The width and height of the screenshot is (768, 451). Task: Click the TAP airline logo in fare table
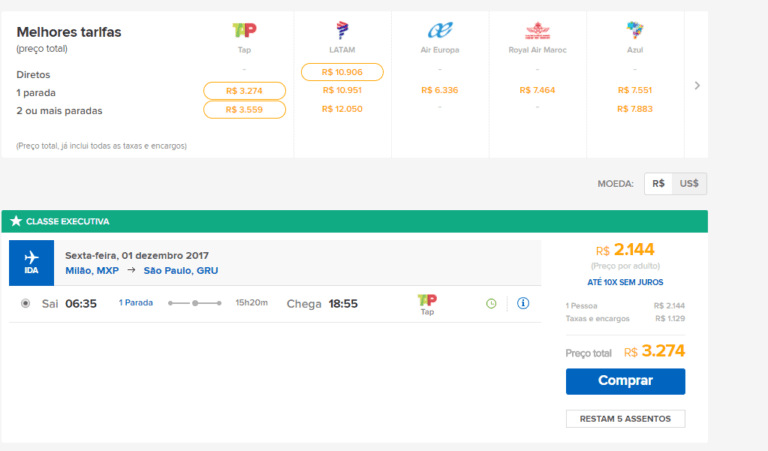click(x=244, y=31)
